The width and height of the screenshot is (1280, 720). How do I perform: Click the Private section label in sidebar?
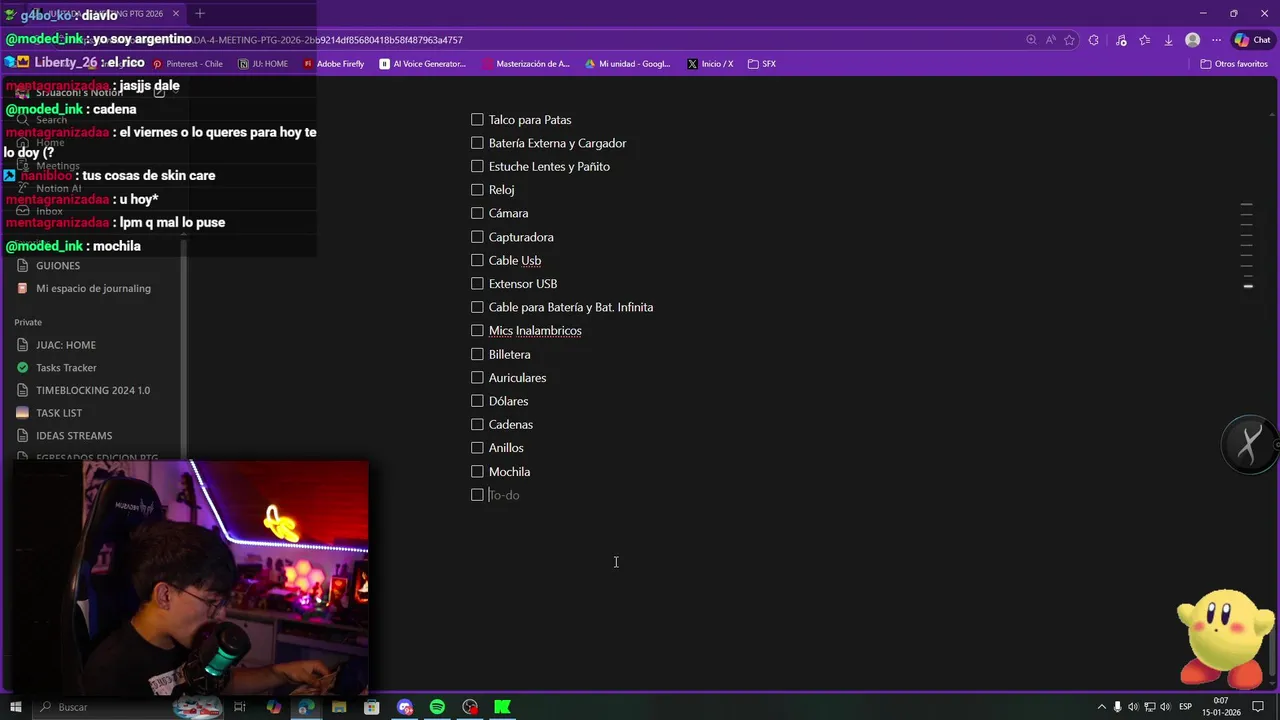coord(28,322)
